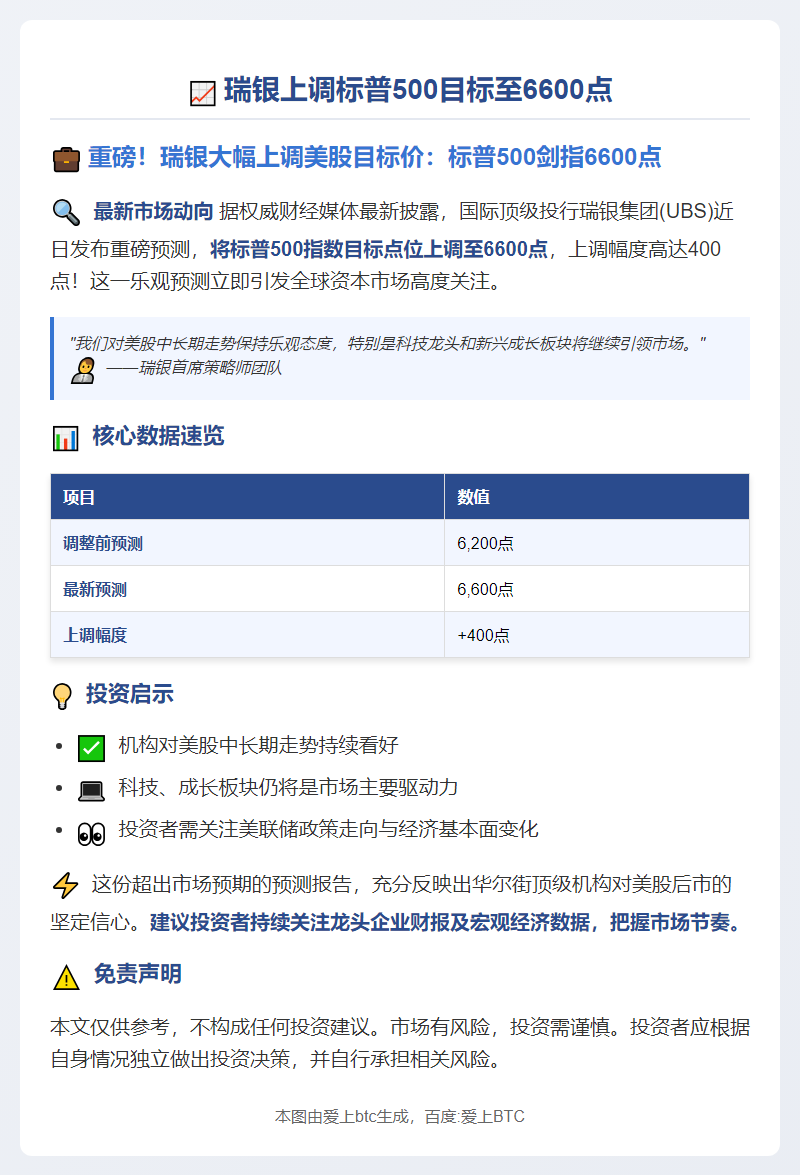The width and height of the screenshot is (800, 1175).
Task: Click the bullet 科技、成长板块仍将是市场主要驱动力
Action: [288, 787]
